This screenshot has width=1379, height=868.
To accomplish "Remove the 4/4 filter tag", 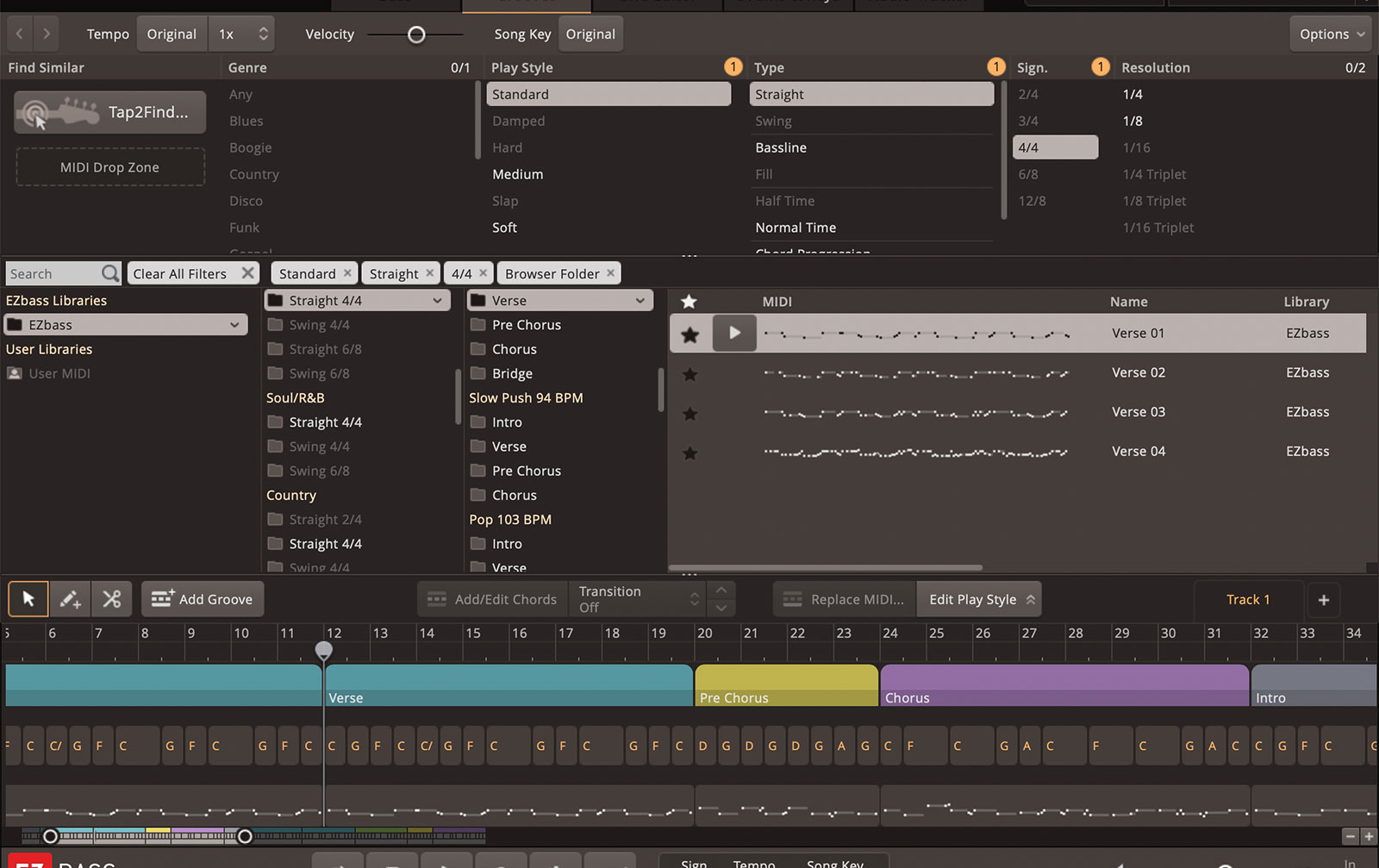I will point(483,272).
